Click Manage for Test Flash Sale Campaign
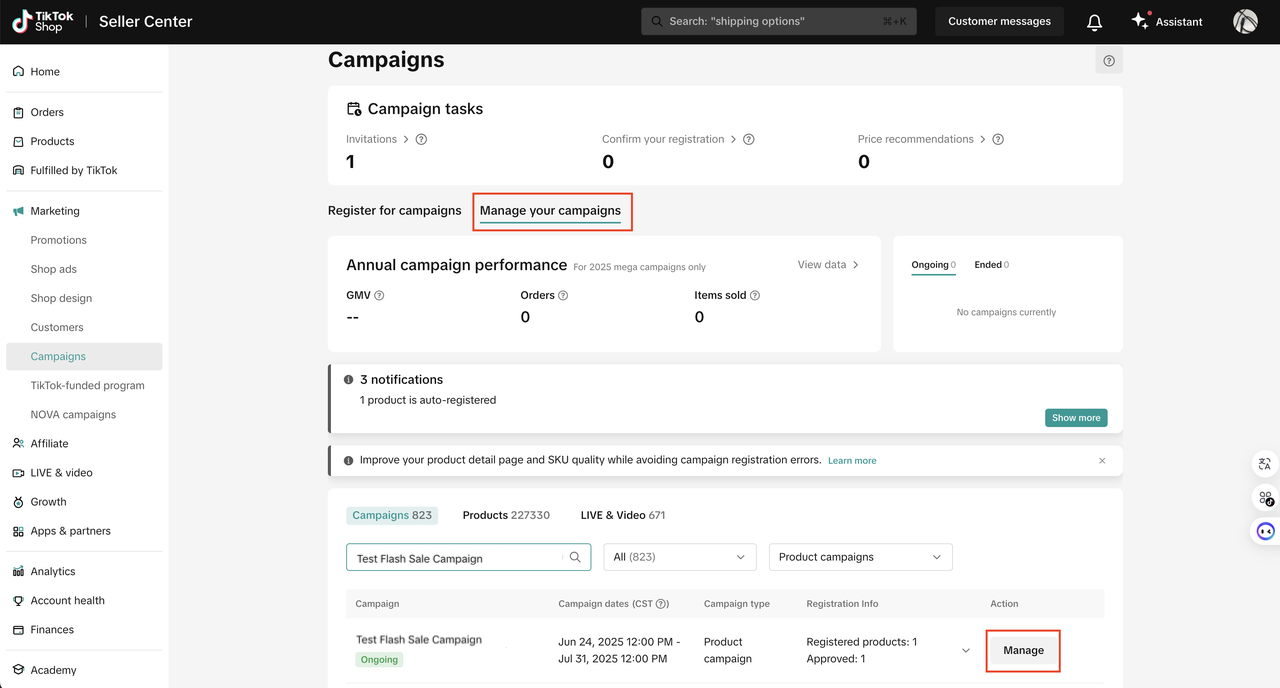Screen dimensions: 1280x688 1023,651
